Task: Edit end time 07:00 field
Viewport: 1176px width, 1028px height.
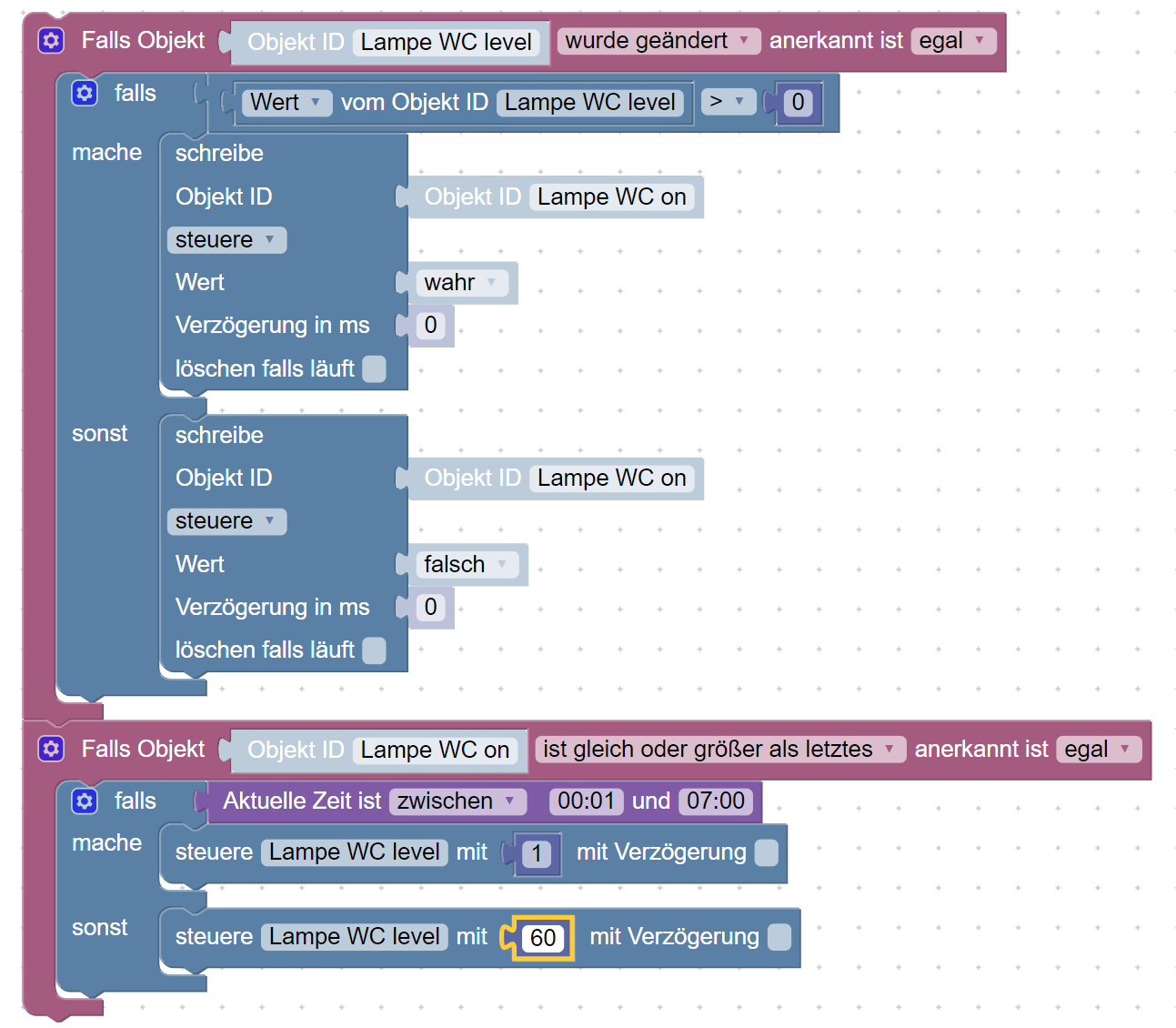Action: pos(716,801)
